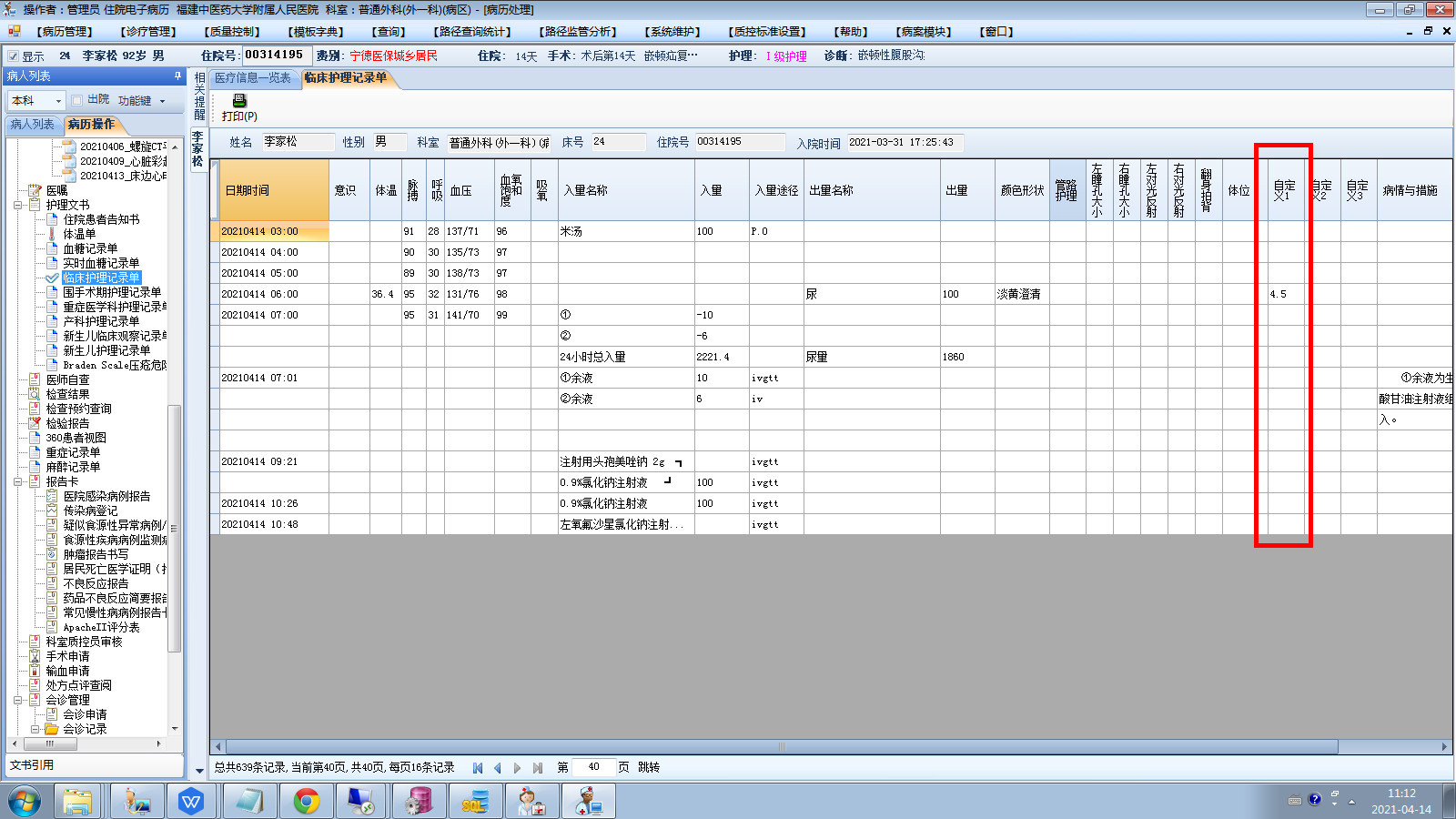Open the SQL database tool in taskbar

tap(474, 802)
